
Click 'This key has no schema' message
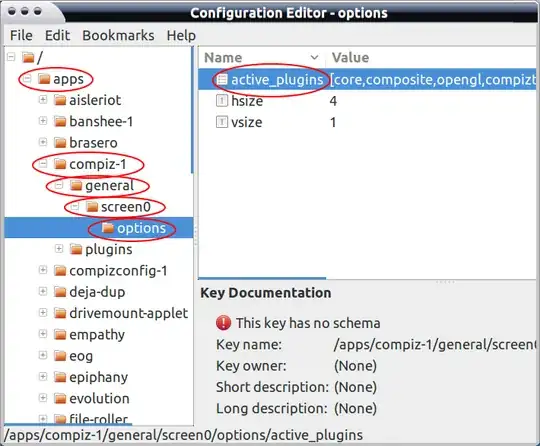(308, 323)
